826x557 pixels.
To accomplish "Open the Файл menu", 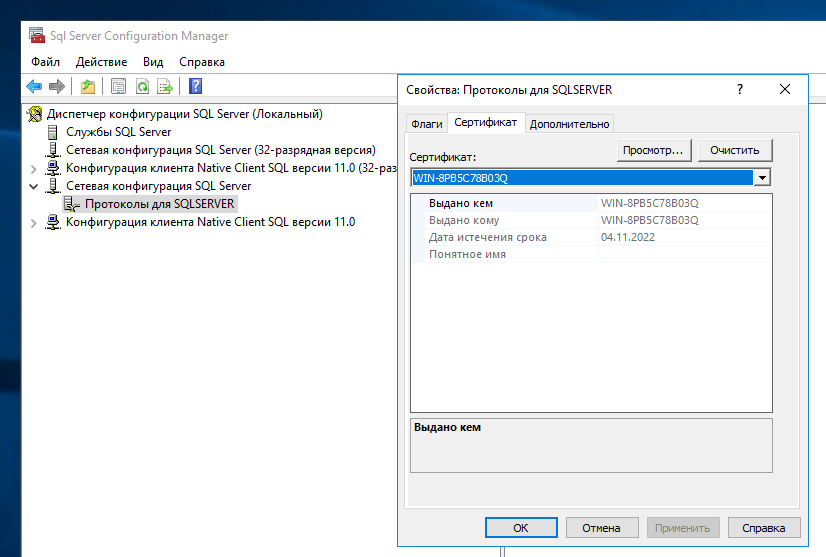I will [x=45, y=62].
